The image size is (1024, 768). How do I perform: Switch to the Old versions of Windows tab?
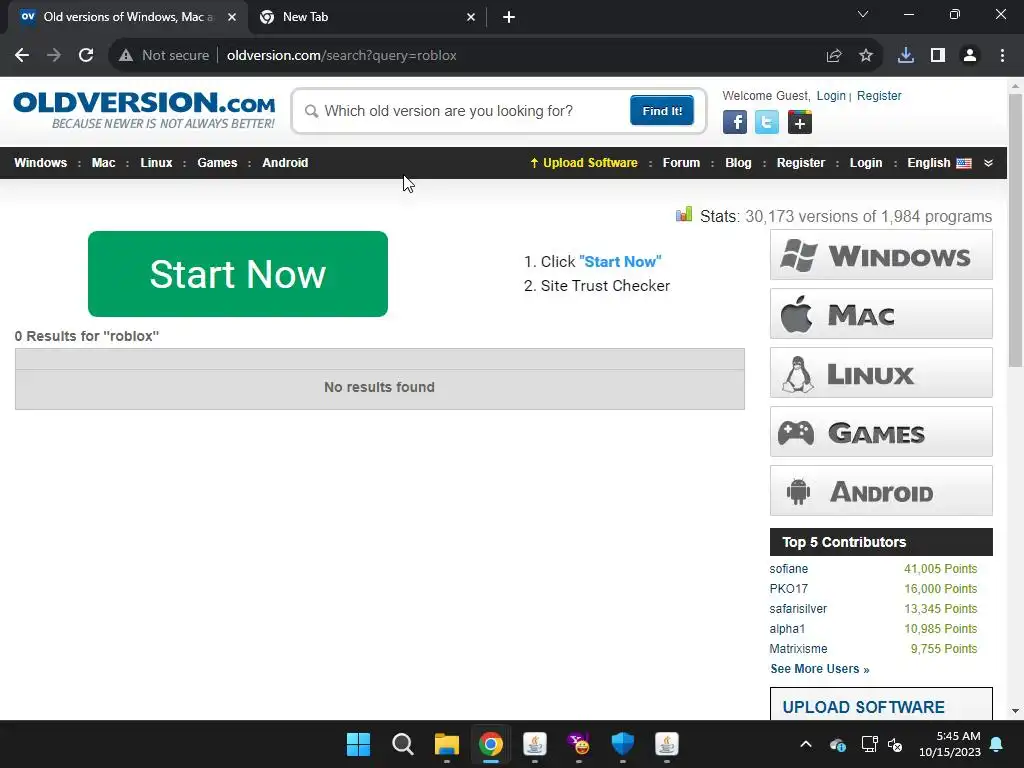tap(128, 17)
